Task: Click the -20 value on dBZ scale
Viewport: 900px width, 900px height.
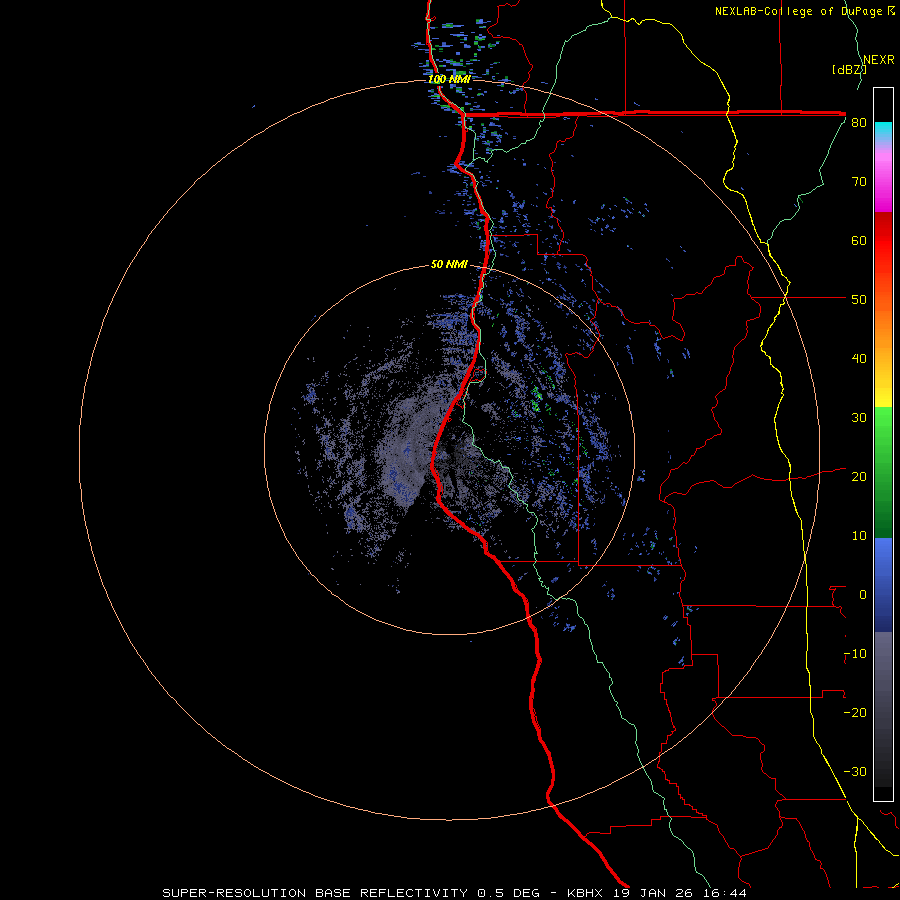Action: pos(855,713)
